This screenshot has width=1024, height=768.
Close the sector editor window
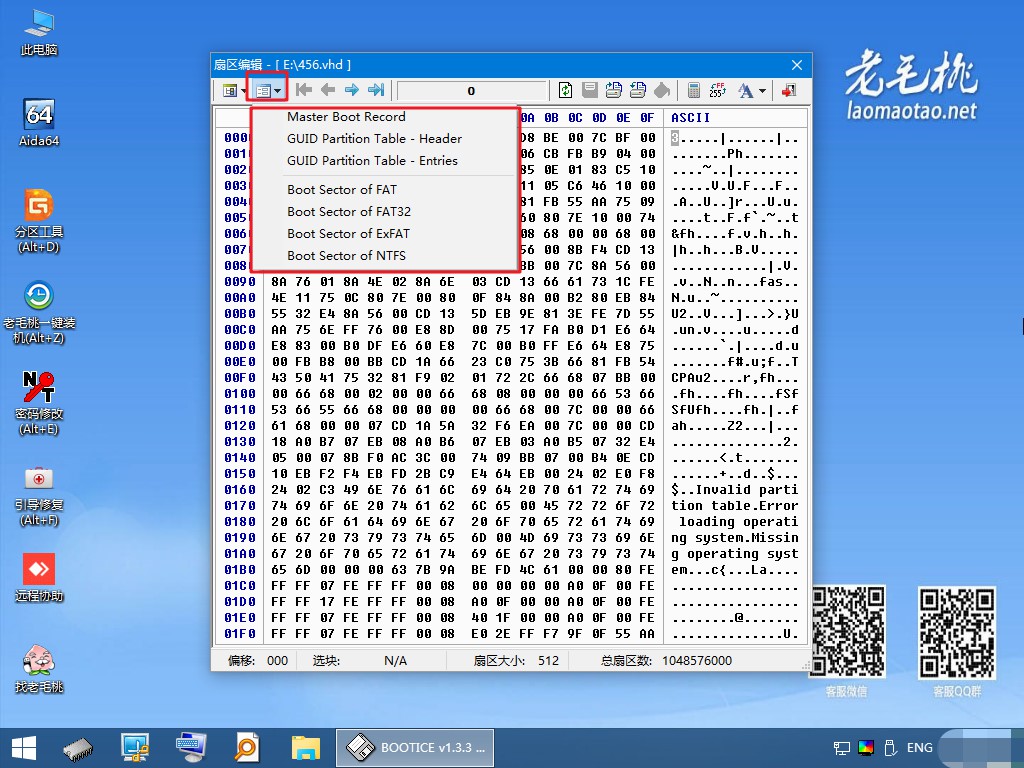tap(797, 65)
